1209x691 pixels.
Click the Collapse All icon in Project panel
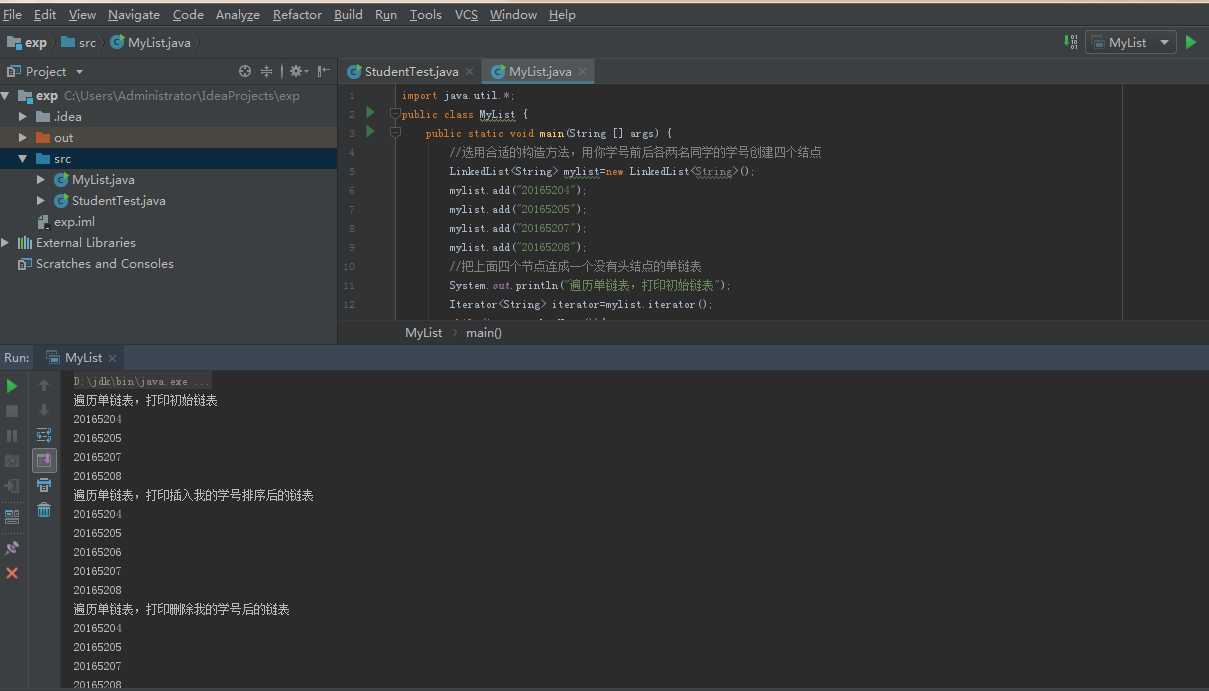267,72
